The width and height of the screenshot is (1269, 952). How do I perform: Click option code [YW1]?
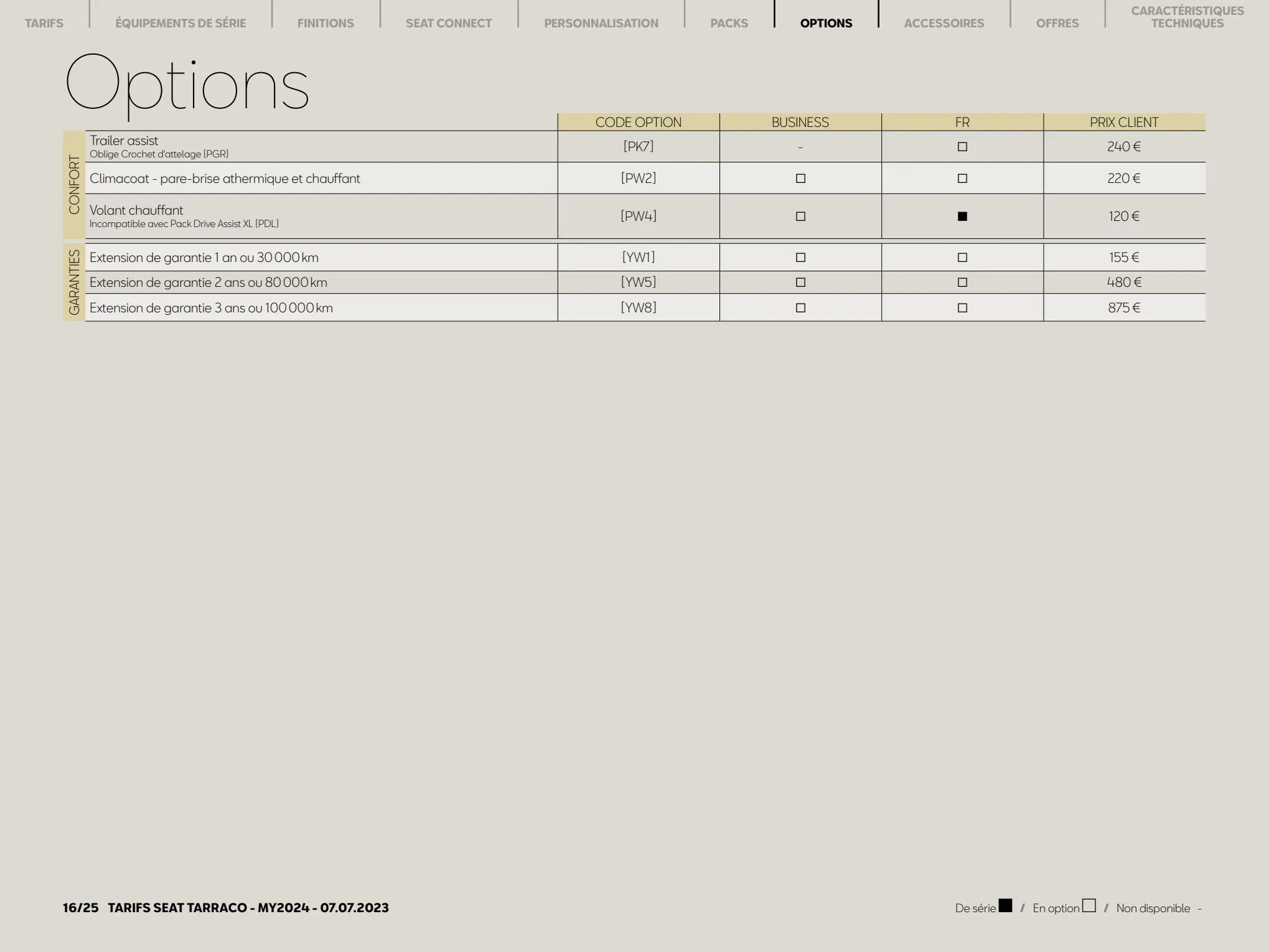[639, 258]
